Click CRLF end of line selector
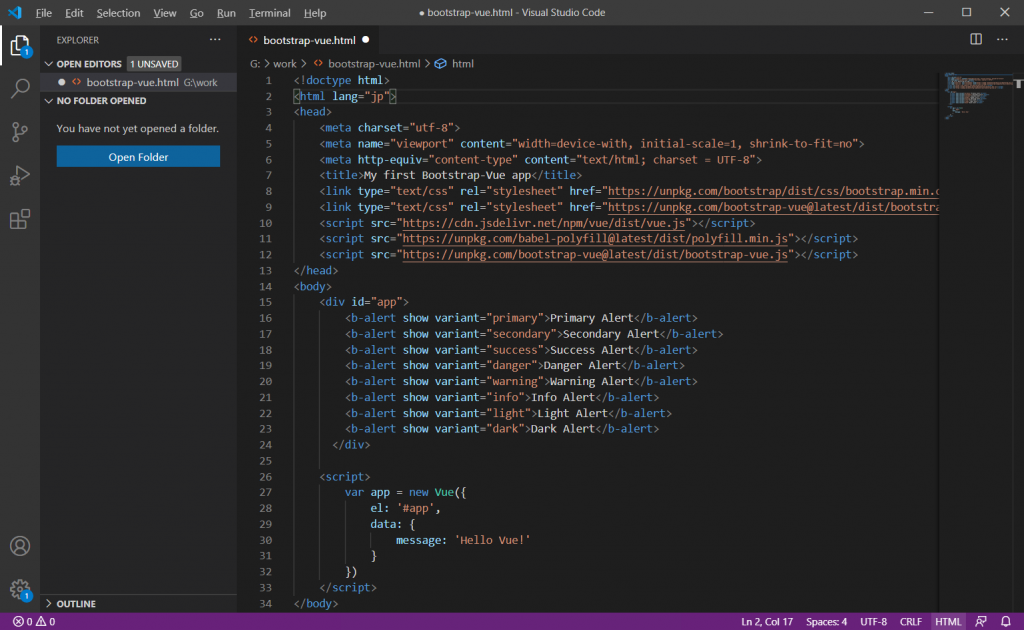1024x630 pixels. [x=910, y=622]
